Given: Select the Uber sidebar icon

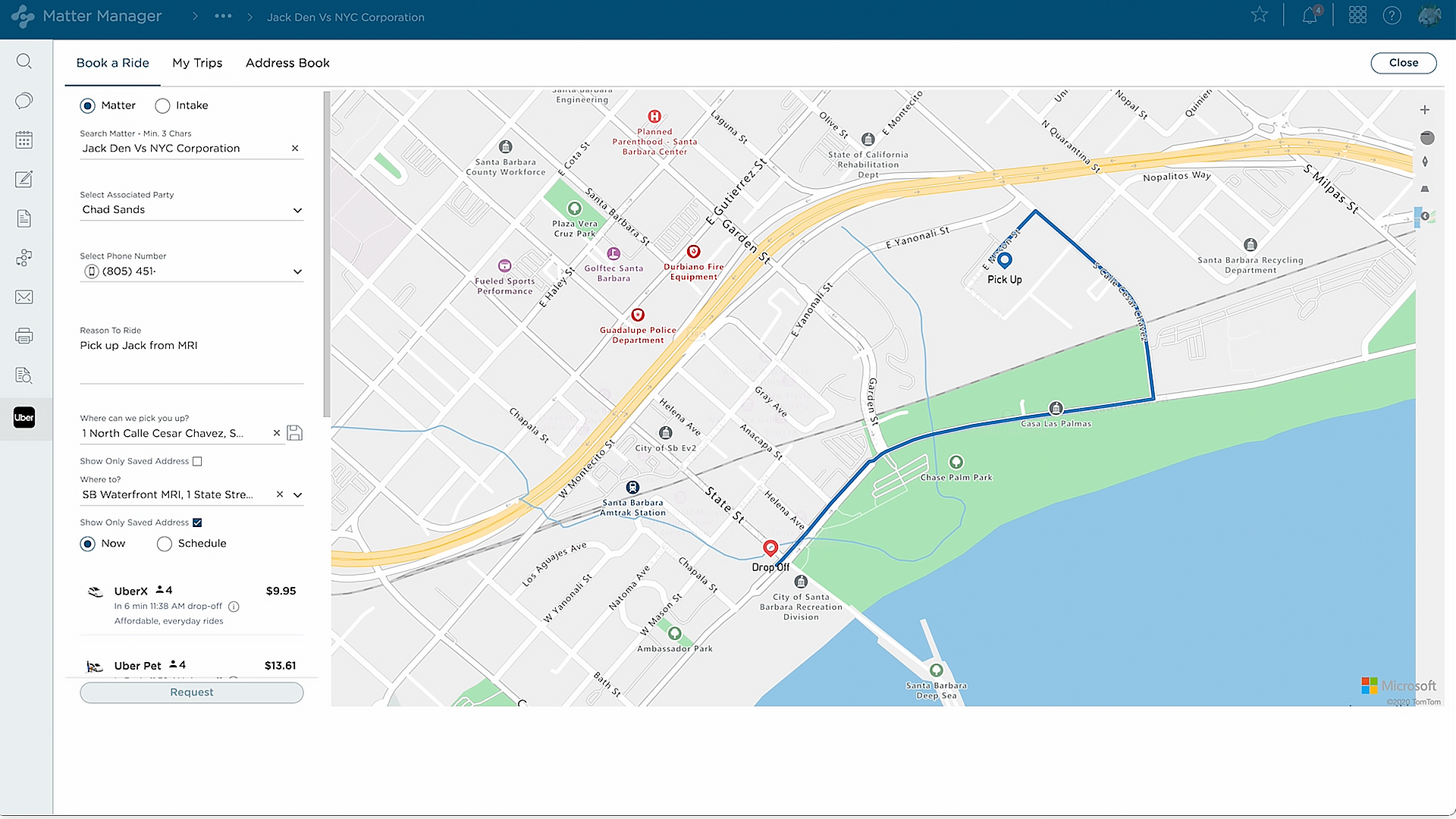Looking at the screenshot, I should pyautogui.click(x=24, y=417).
